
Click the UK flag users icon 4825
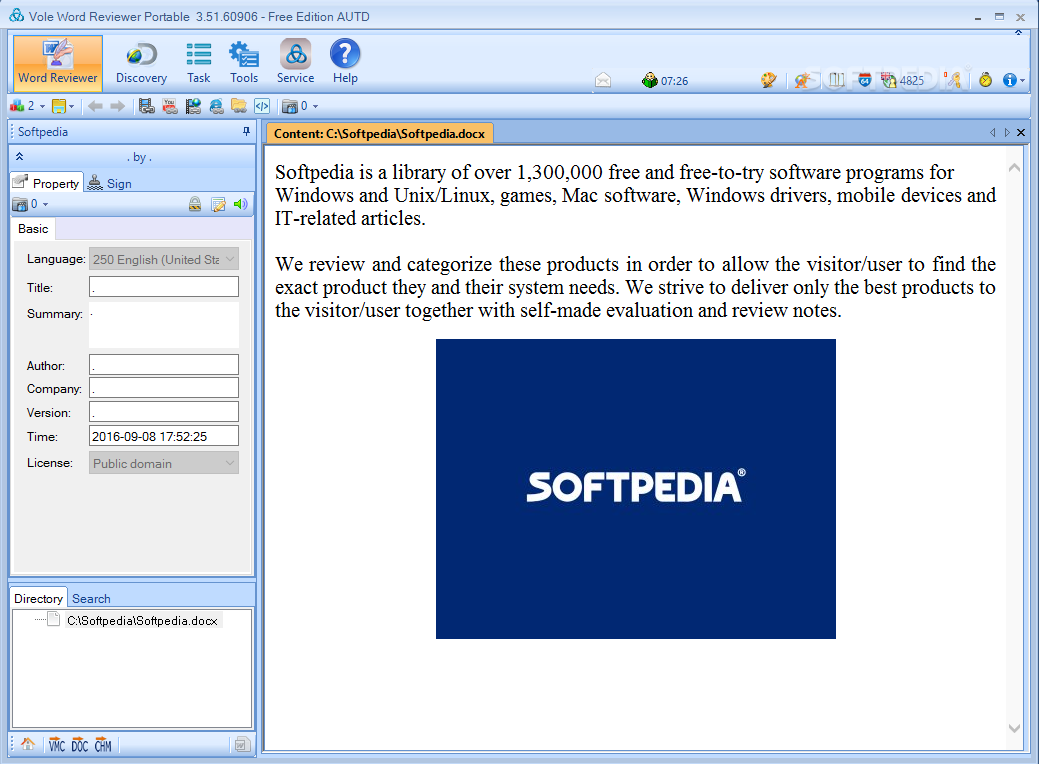click(x=902, y=80)
